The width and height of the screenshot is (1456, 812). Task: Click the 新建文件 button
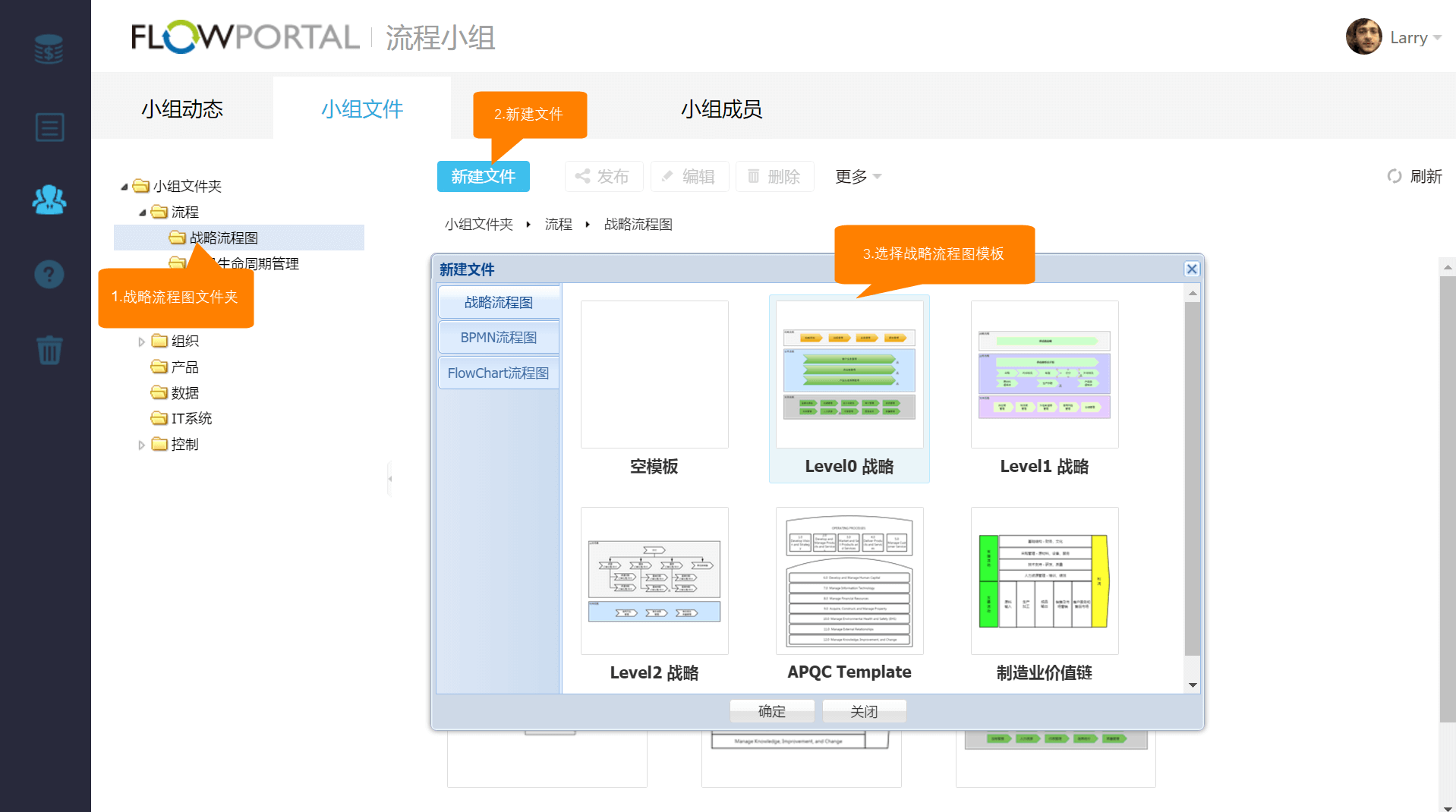(483, 176)
